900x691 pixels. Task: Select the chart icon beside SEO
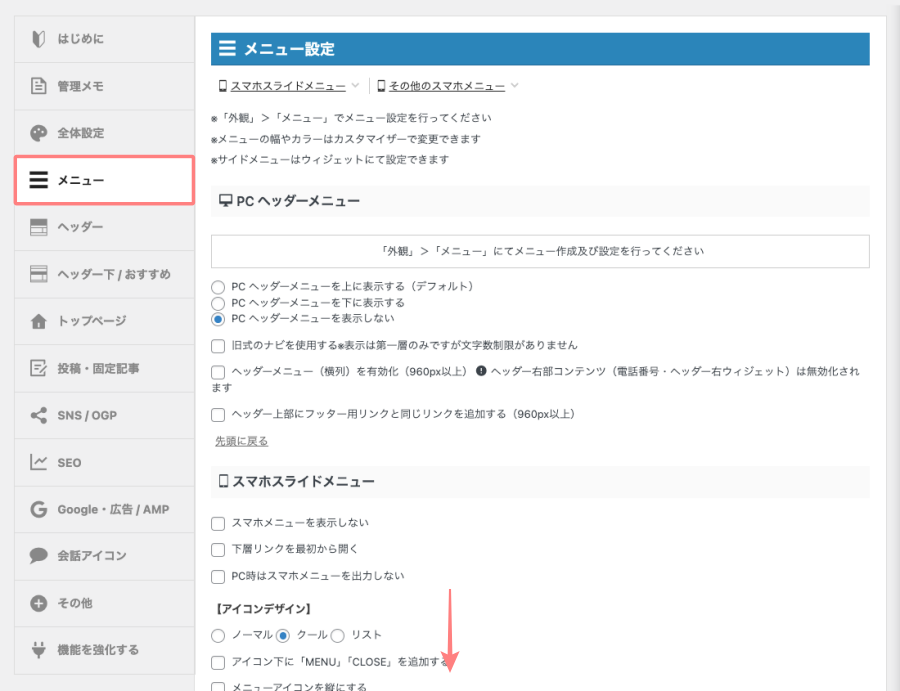tap(38, 462)
